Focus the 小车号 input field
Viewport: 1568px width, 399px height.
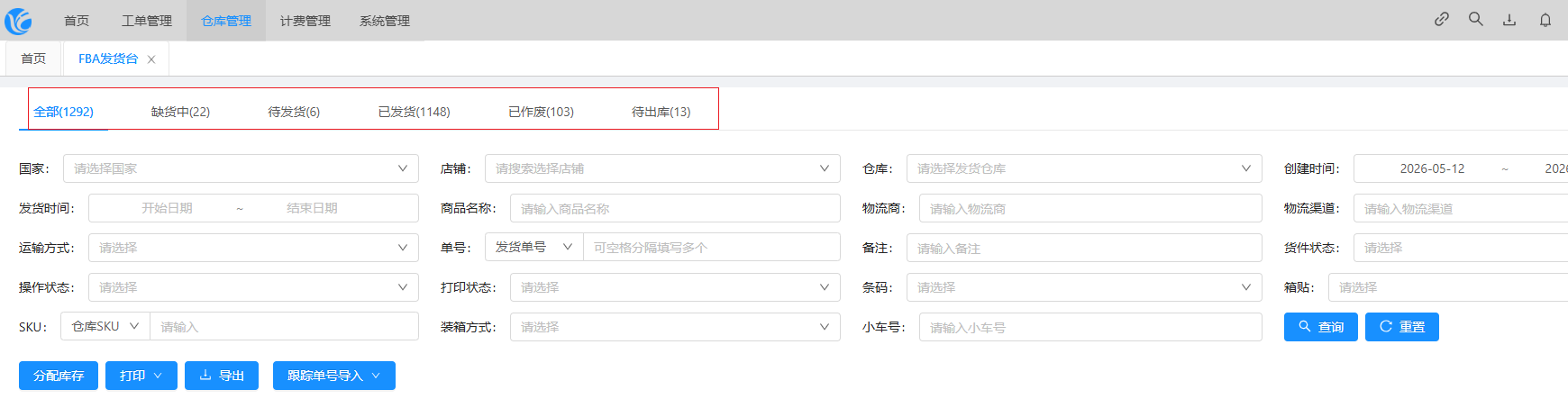1090,327
